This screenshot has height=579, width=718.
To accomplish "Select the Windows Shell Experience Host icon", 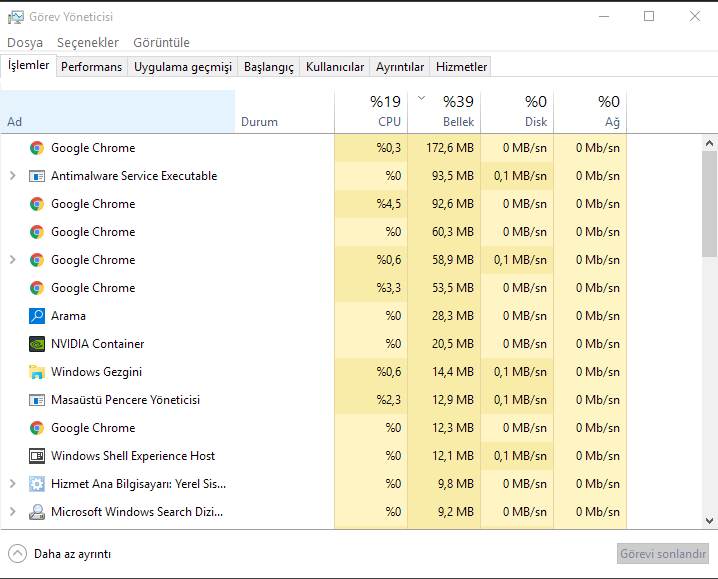I will (x=37, y=456).
